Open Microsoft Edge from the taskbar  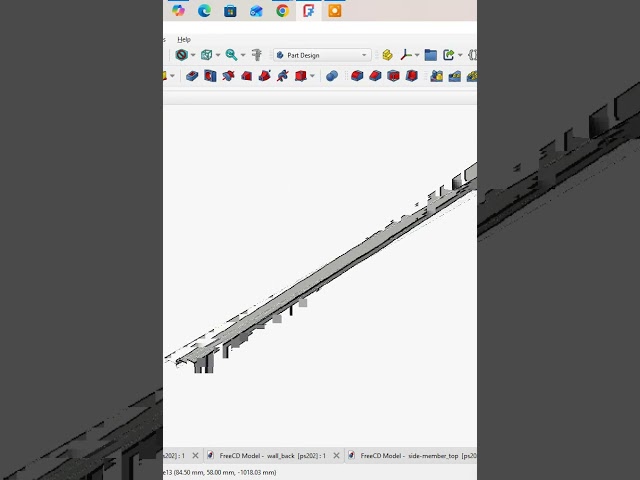pyautogui.click(x=204, y=11)
